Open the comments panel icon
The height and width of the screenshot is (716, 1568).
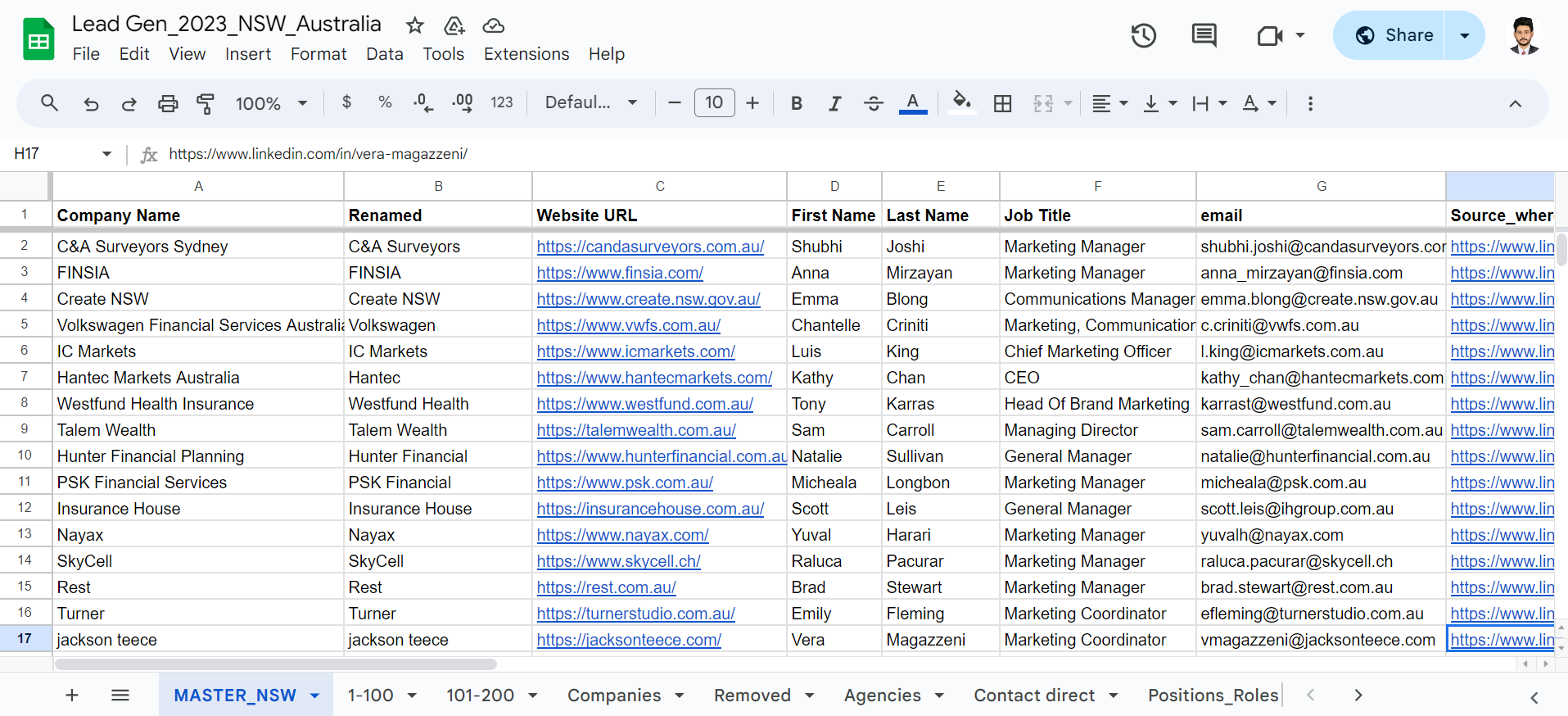pyautogui.click(x=1203, y=35)
